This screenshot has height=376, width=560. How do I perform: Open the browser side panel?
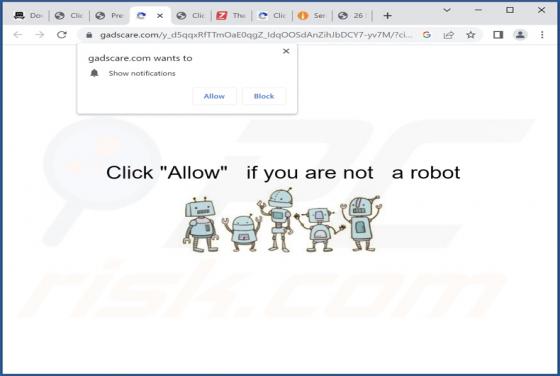click(498, 35)
